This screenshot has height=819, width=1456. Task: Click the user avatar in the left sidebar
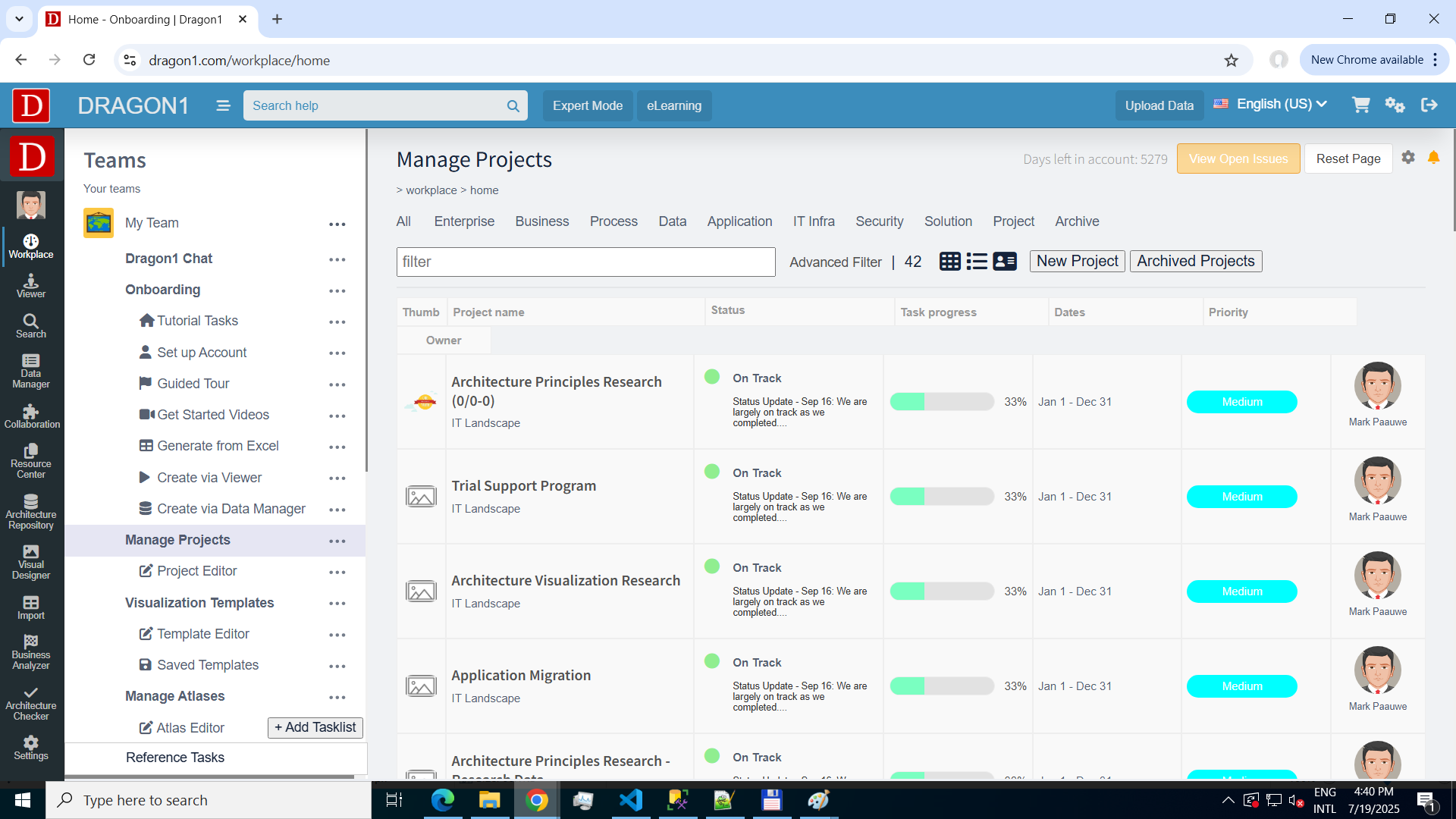tap(31, 205)
